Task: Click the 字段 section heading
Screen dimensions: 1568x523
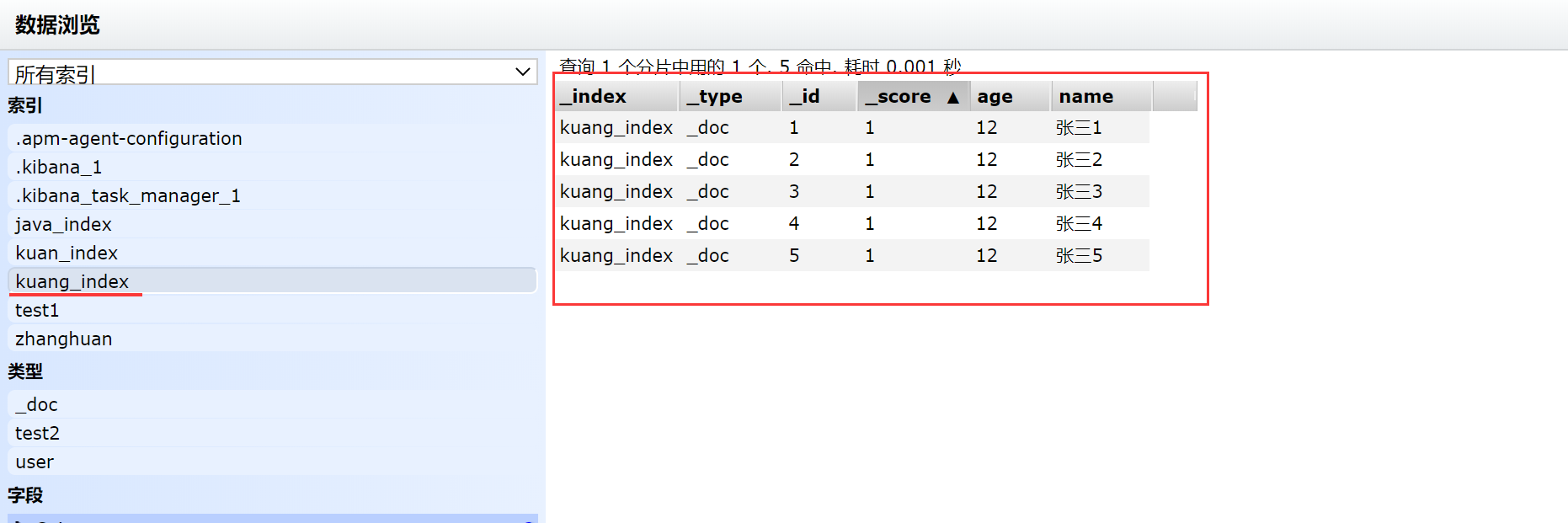Action: pos(25,495)
